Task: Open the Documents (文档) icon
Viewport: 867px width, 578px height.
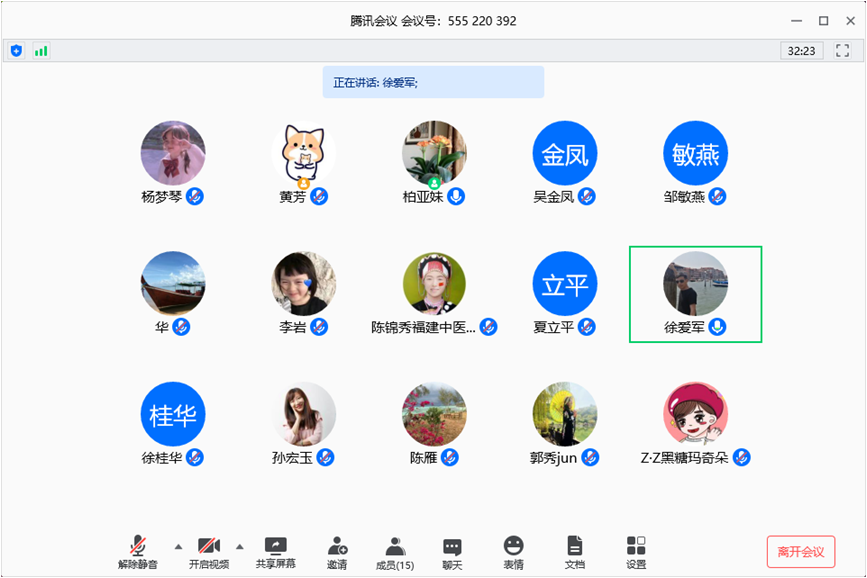Action: tap(574, 546)
